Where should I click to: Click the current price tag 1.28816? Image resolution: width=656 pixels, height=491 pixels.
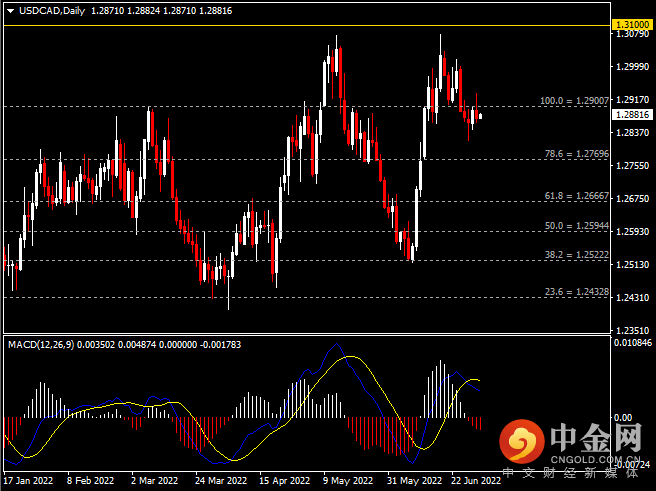click(x=630, y=115)
